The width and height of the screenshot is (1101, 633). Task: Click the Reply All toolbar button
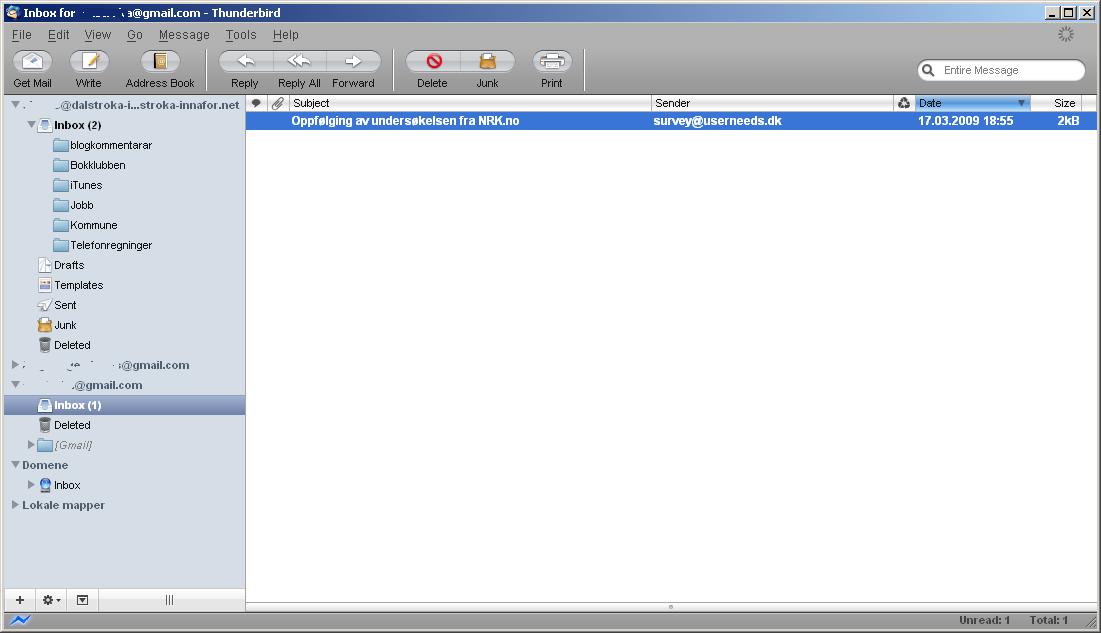(x=299, y=62)
